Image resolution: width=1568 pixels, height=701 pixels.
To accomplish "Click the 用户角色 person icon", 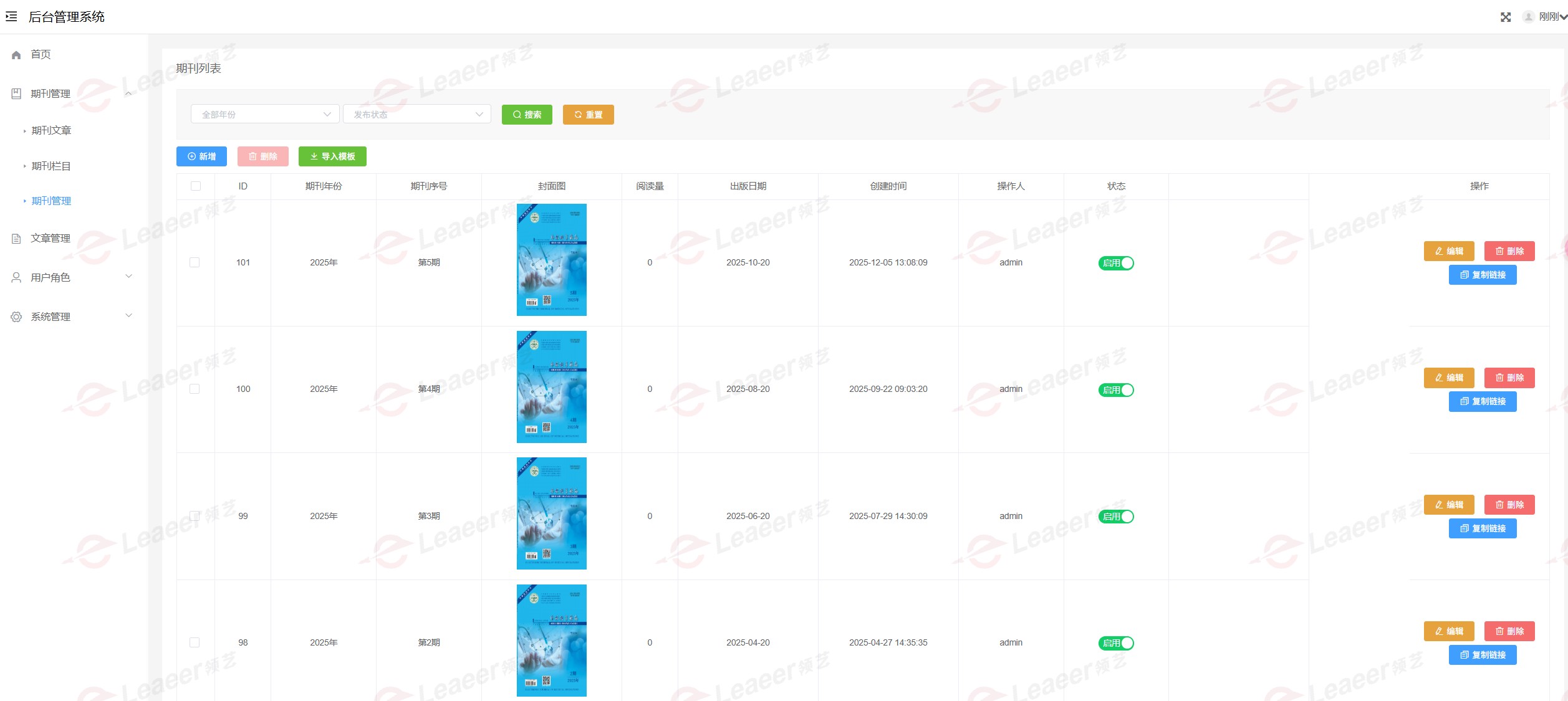I will [16, 278].
